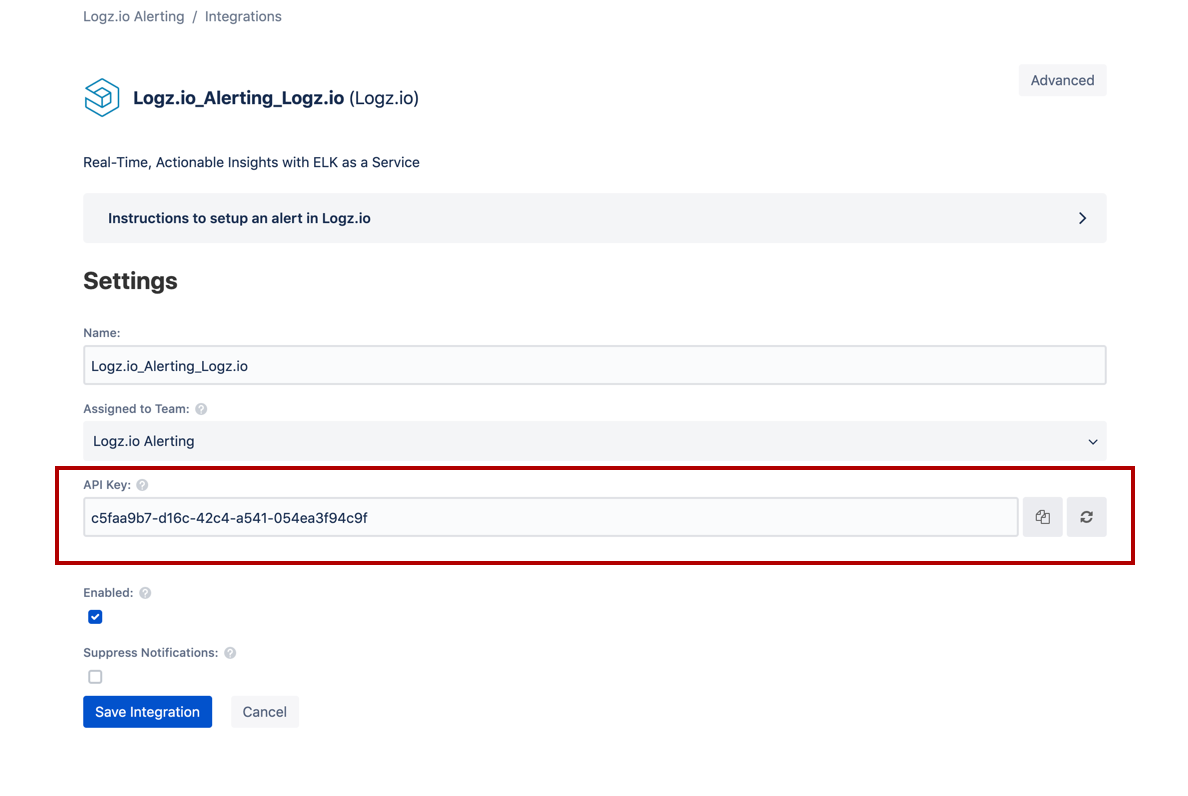Screen dimensions: 1188x796
Task: Uncheck the Enabled checkbox
Action: click(x=95, y=617)
